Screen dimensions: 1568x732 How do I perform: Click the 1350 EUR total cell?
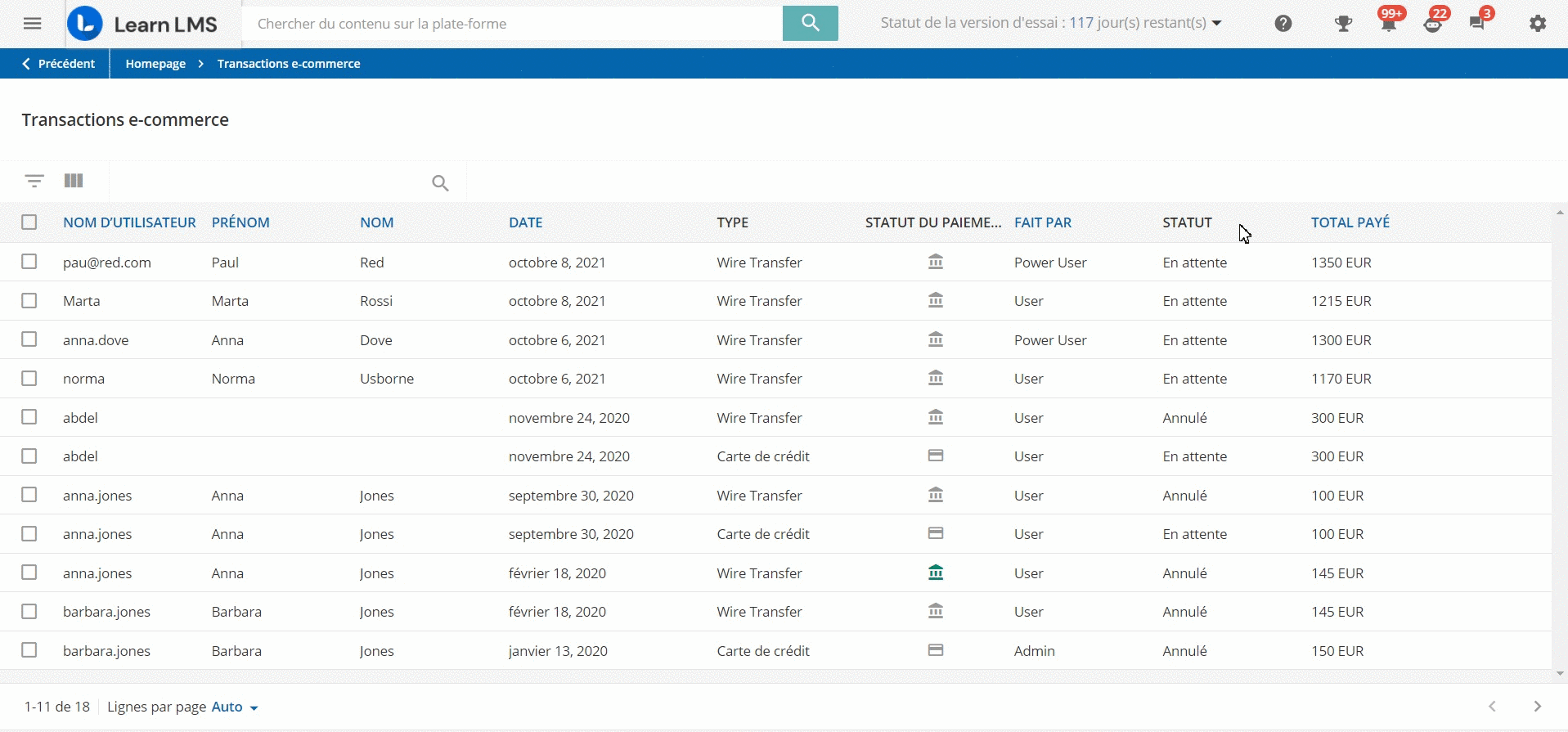tap(1341, 263)
